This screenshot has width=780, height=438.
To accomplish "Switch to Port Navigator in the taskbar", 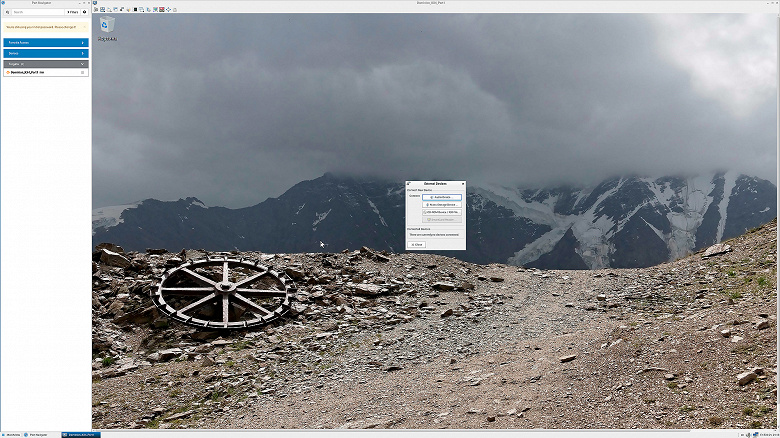I will 35,435.
